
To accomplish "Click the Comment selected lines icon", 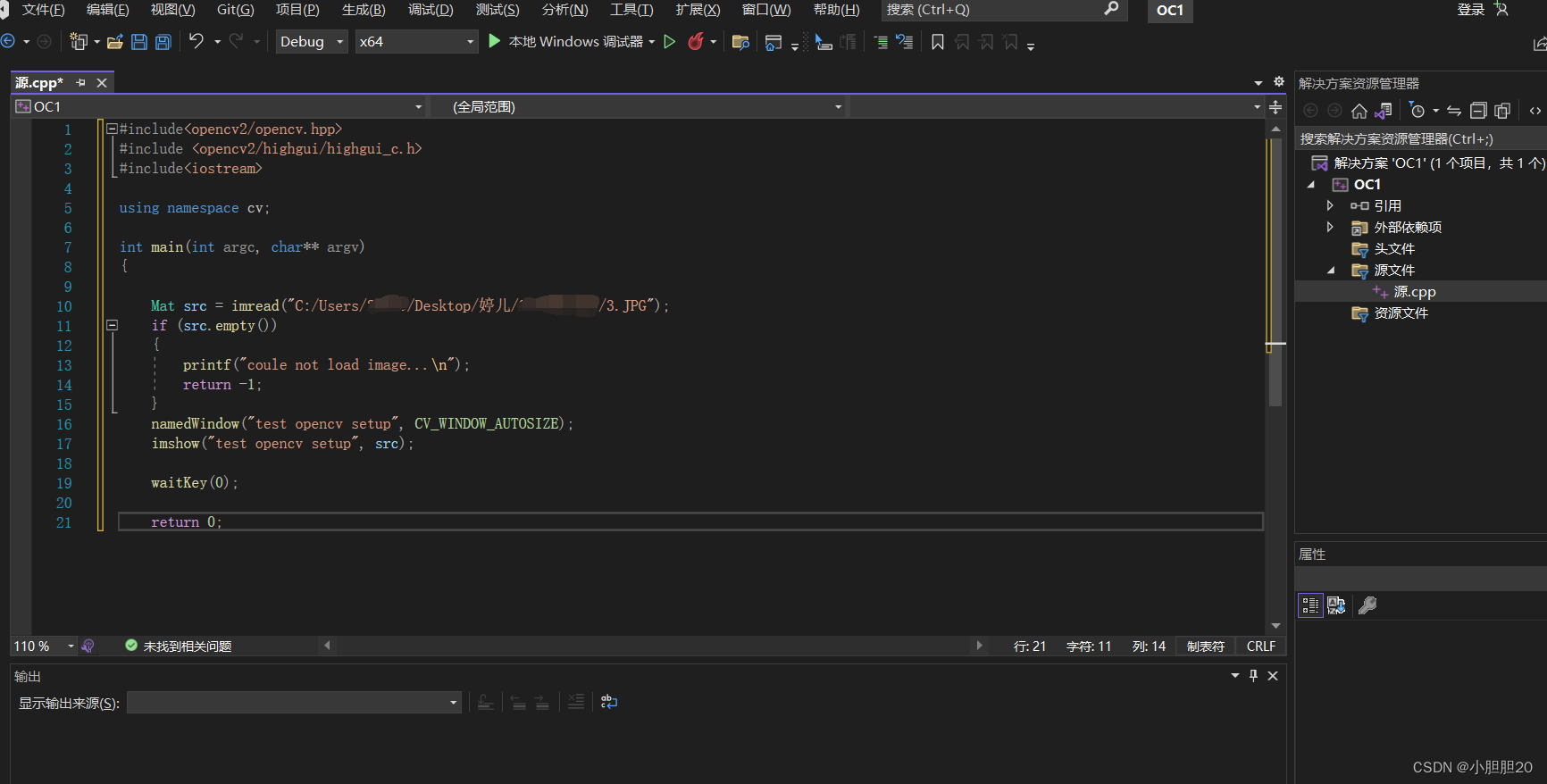I will (x=881, y=42).
